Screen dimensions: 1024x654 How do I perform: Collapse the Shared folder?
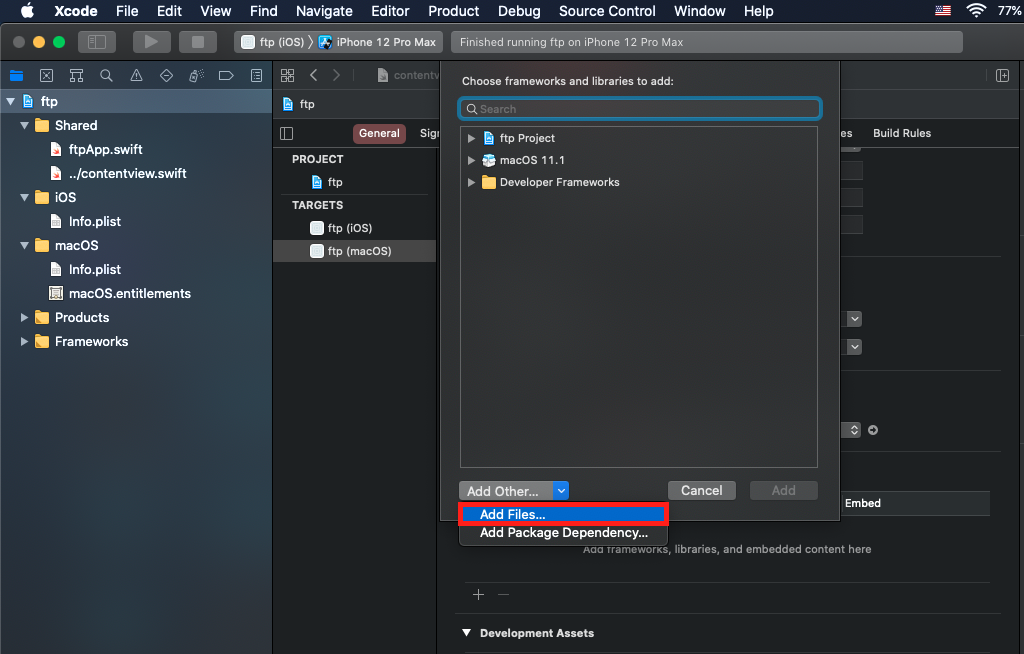pos(24,125)
